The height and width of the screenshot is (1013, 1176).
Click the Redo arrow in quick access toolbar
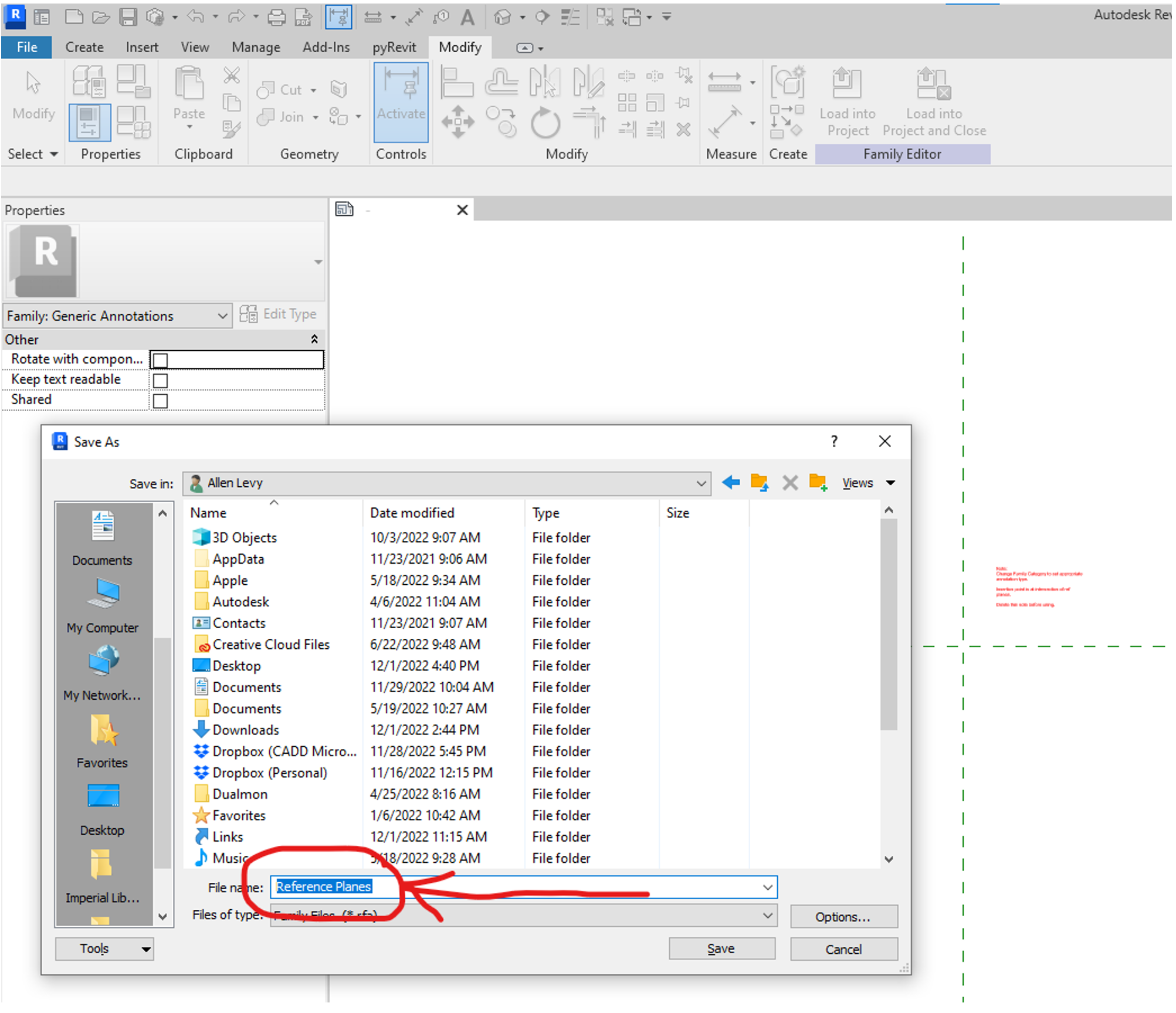tap(236, 17)
